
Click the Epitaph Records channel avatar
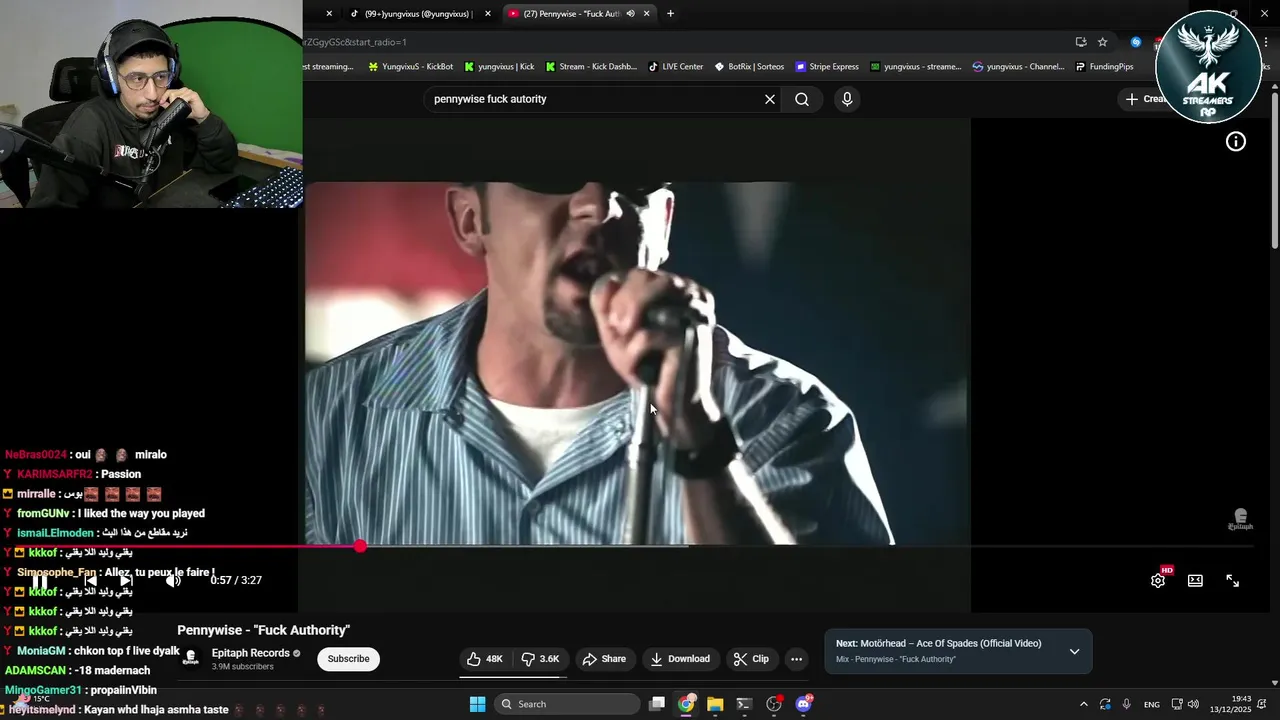coord(190,659)
